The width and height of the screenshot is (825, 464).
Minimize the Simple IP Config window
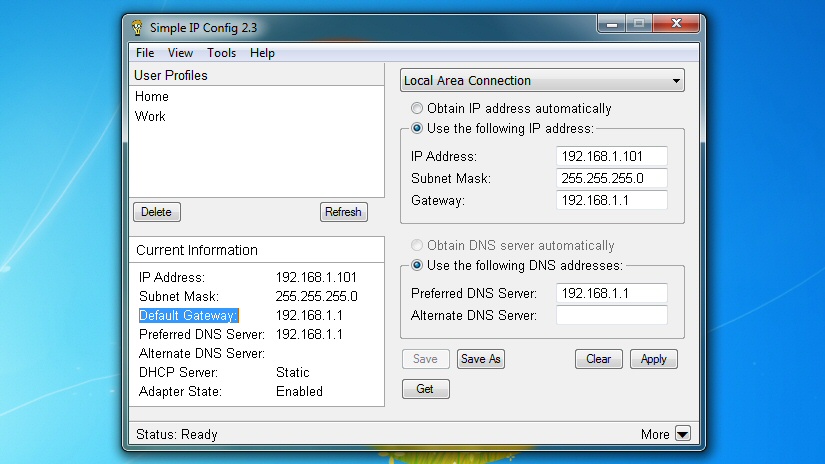611,24
